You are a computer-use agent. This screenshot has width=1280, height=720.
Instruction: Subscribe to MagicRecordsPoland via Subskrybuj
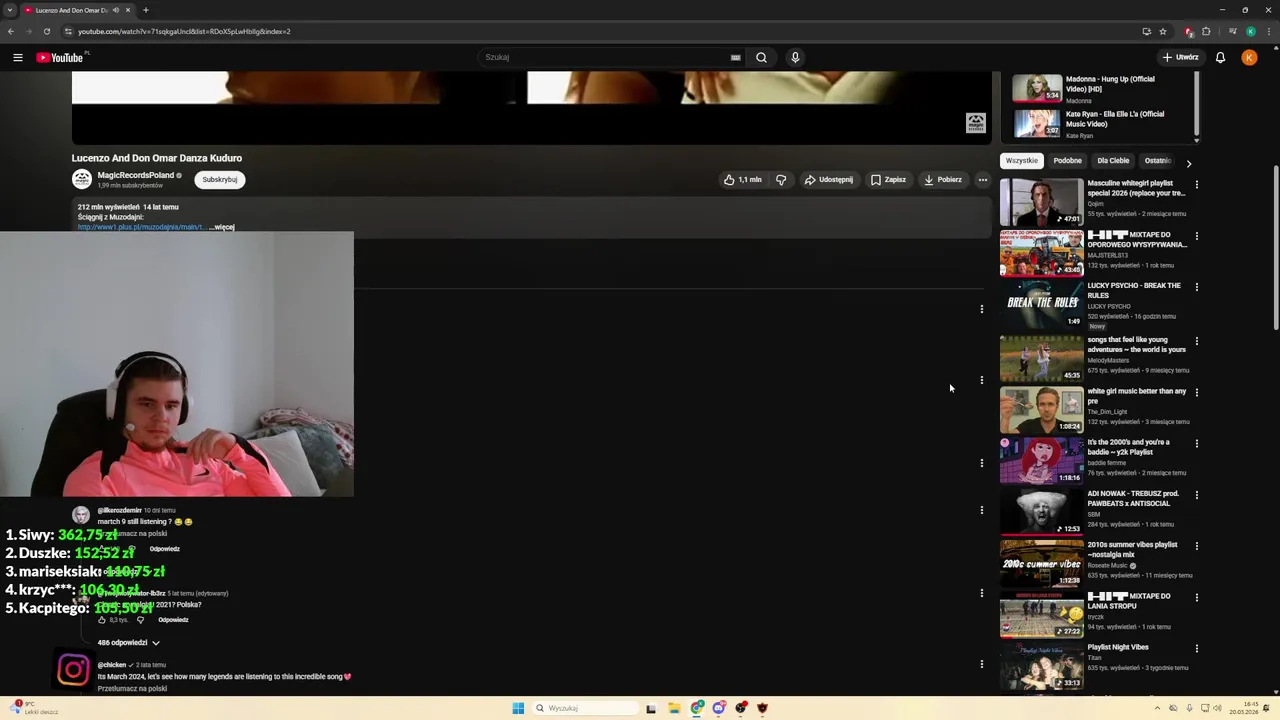coord(220,180)
